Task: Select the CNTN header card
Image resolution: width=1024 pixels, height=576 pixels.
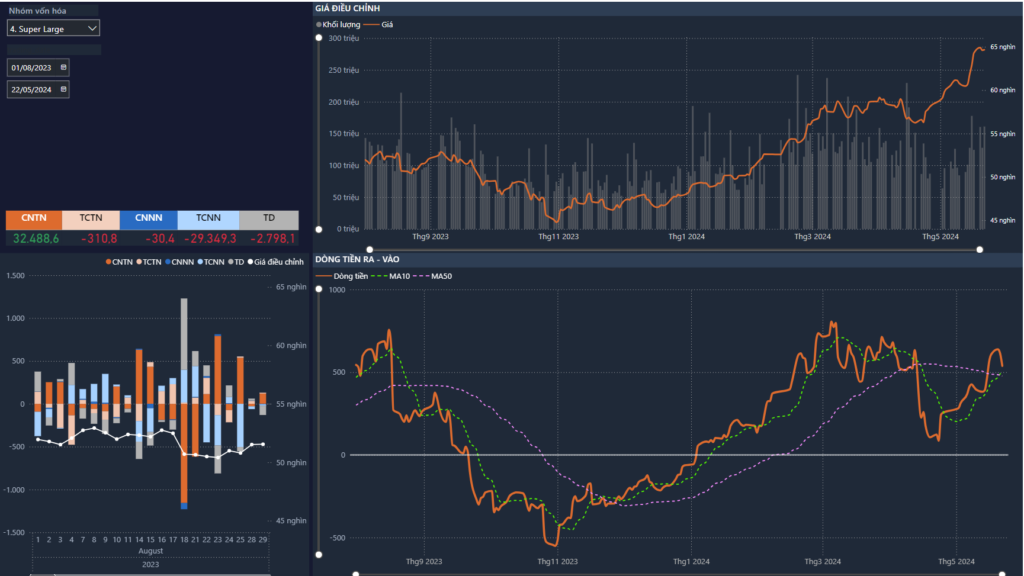Action: tap(34, 217)
